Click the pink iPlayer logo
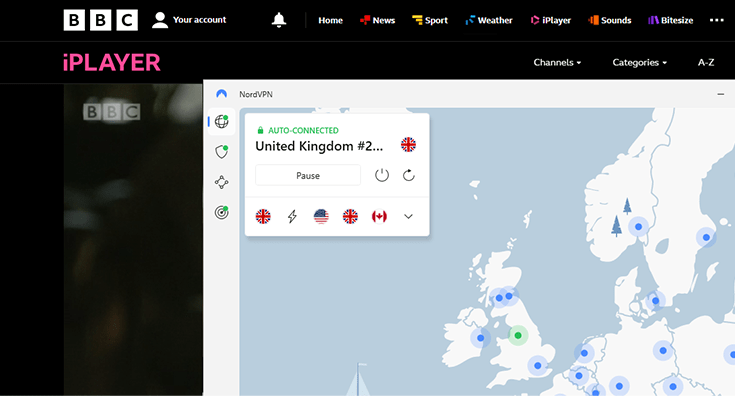 click(x=112, y=62)
